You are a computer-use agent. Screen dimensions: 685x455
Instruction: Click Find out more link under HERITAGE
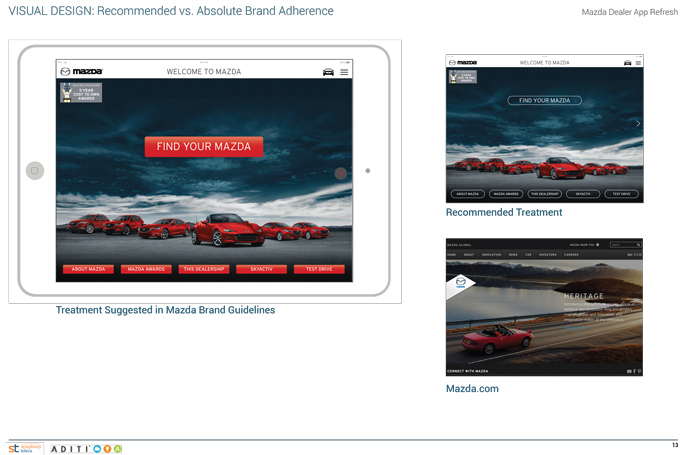[576, 327]
